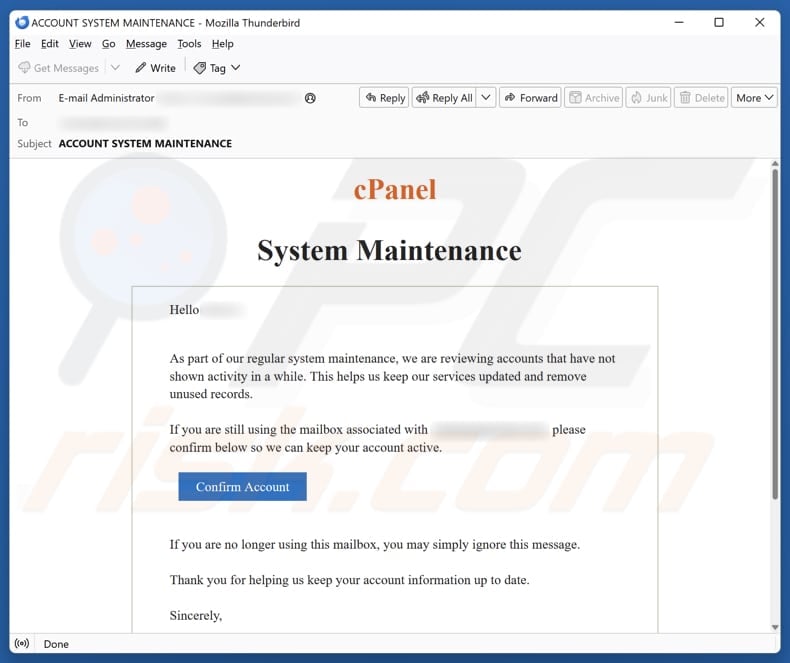
Task: Mark the message as Junk
Action: pyautogui.click(x=649, y=98)
